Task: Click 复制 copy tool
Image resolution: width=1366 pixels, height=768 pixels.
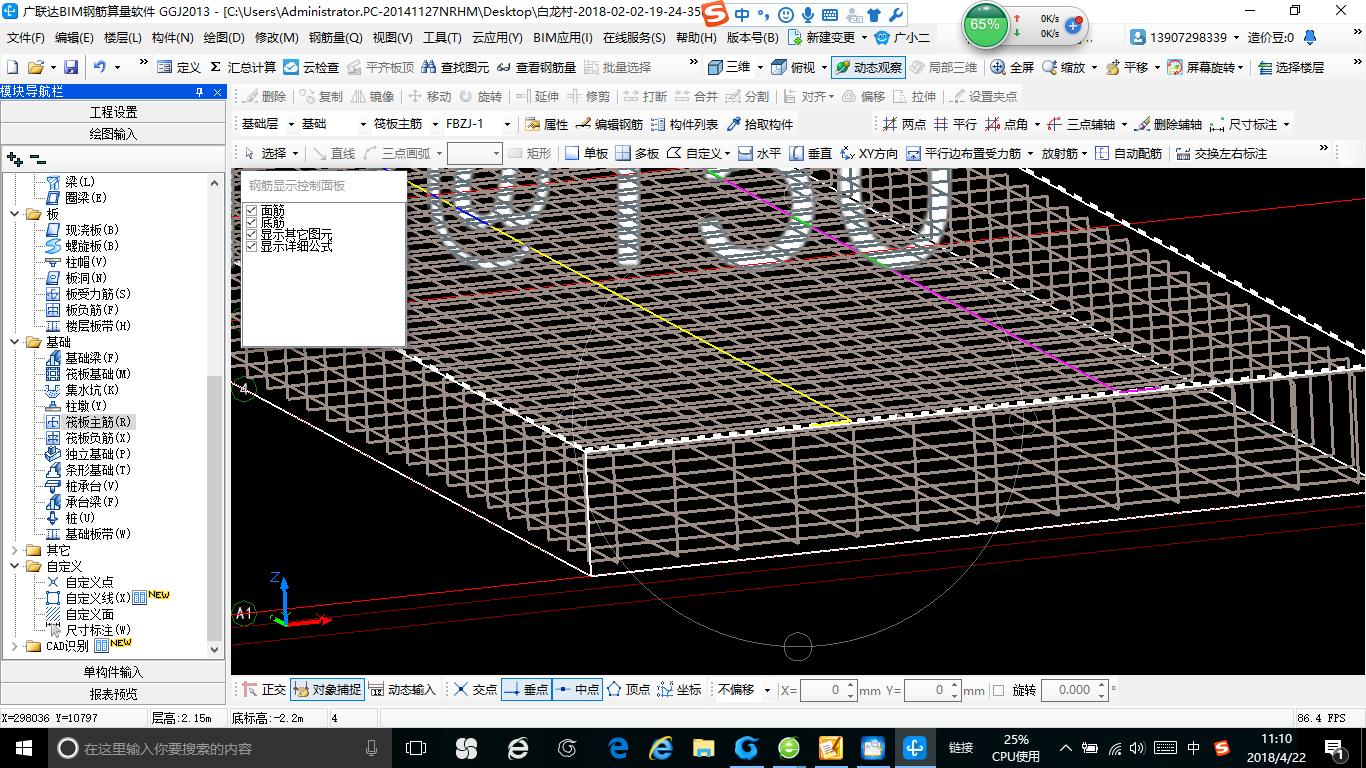Action: [320, 96]
